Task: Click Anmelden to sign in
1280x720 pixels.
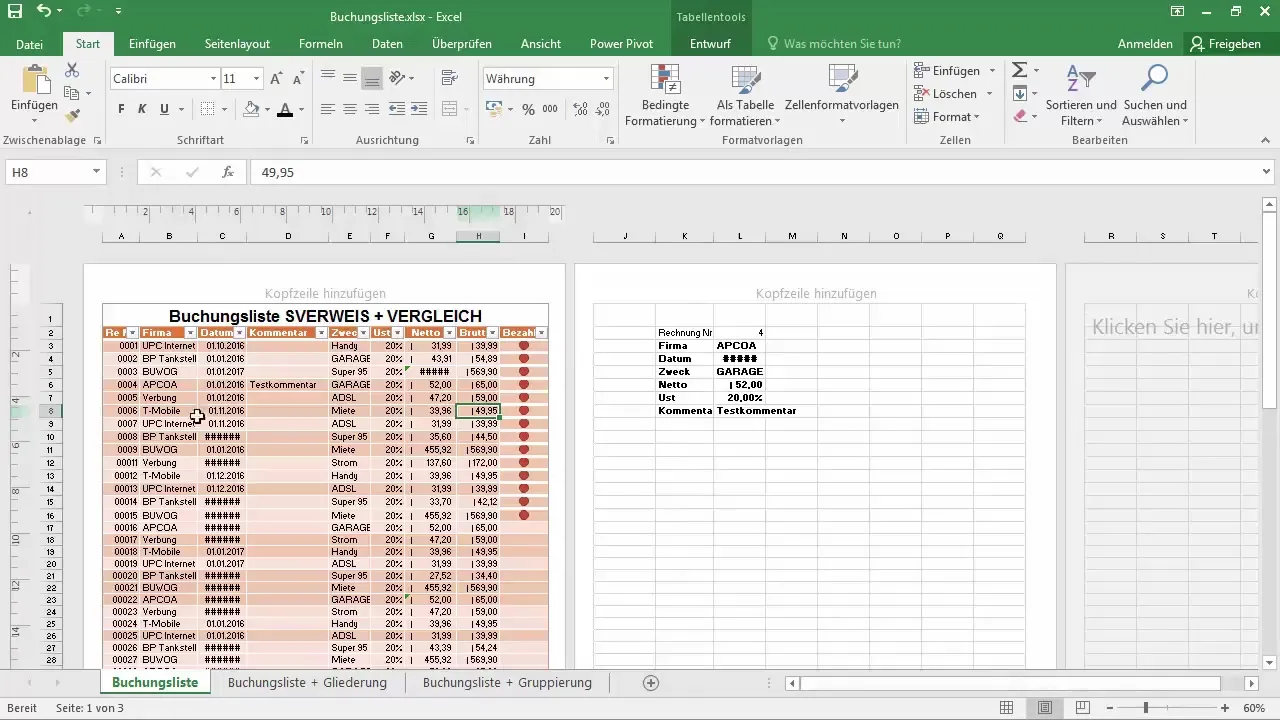Action: pyautogui.click(x=1145, y=44)
